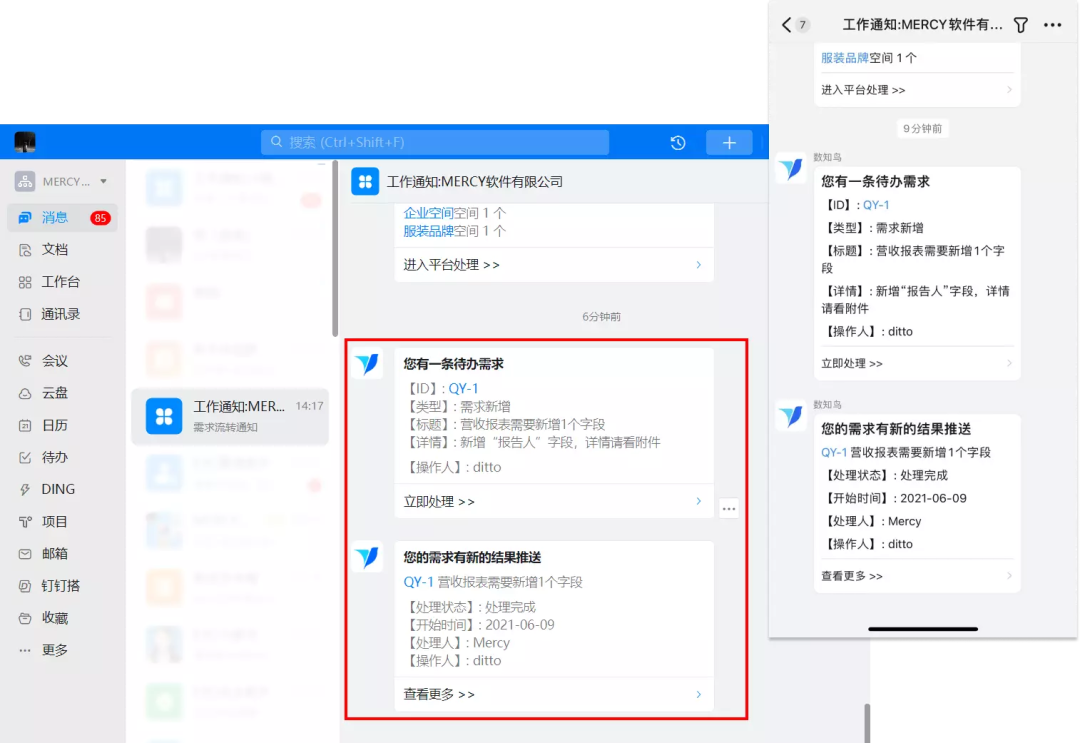Click the 85 unread messages badge
1080x743 pixels.
tap(100, 218)
